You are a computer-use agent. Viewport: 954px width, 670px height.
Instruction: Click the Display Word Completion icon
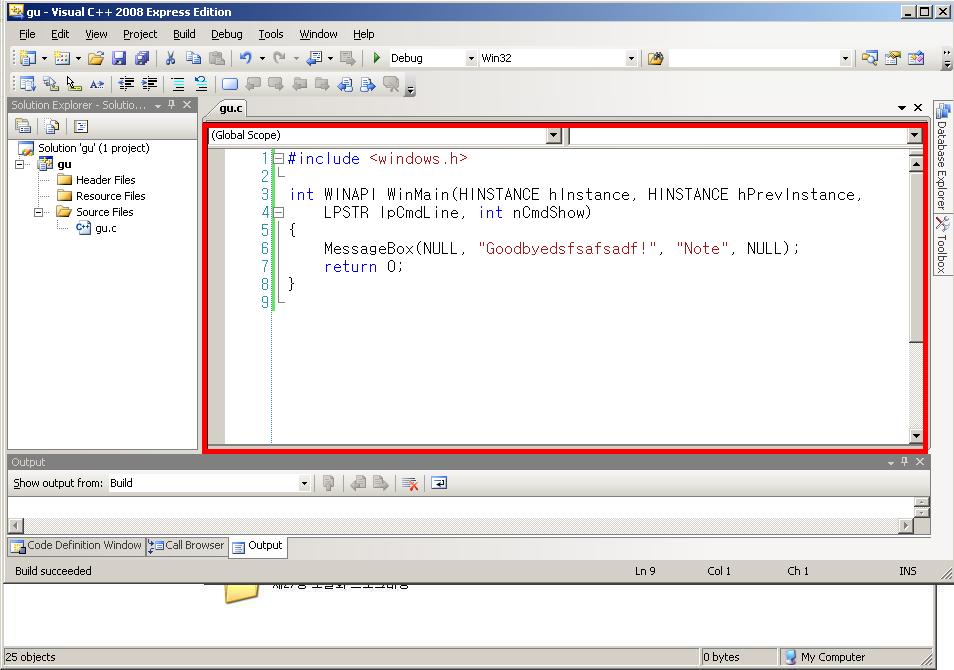(97, 84)
